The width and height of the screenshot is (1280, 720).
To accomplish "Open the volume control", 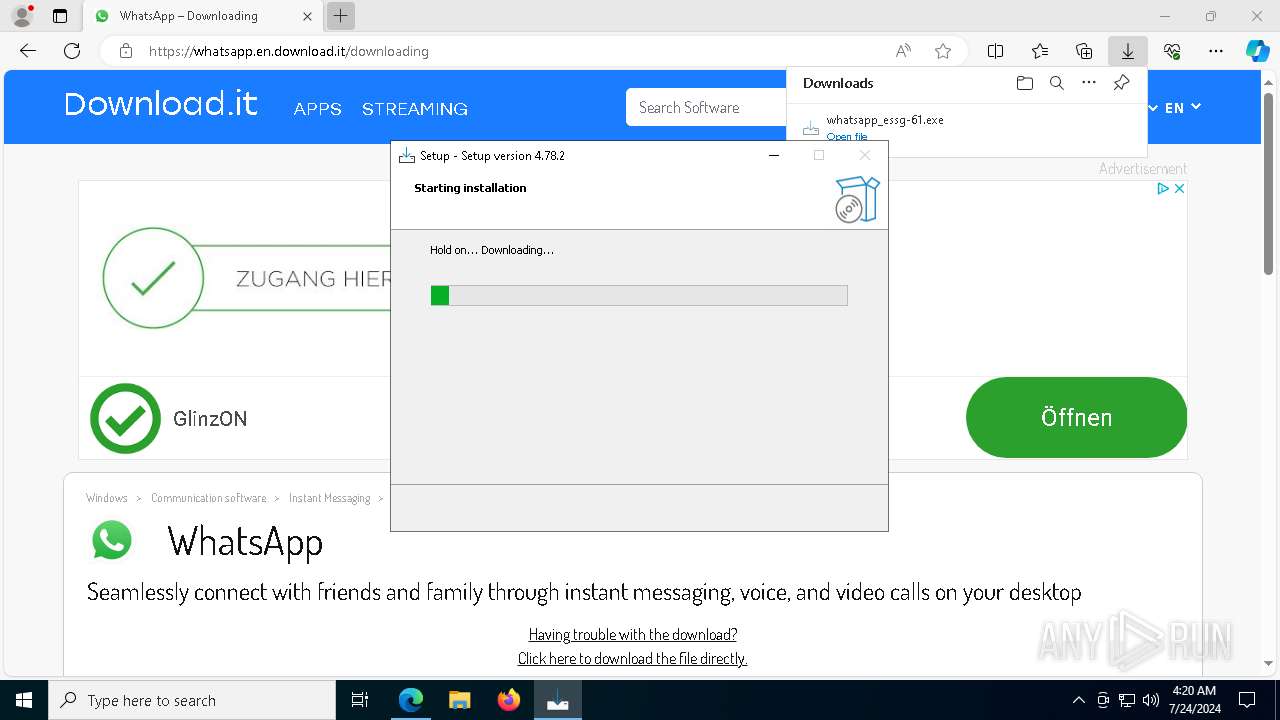I will [x=1150, y=700].
